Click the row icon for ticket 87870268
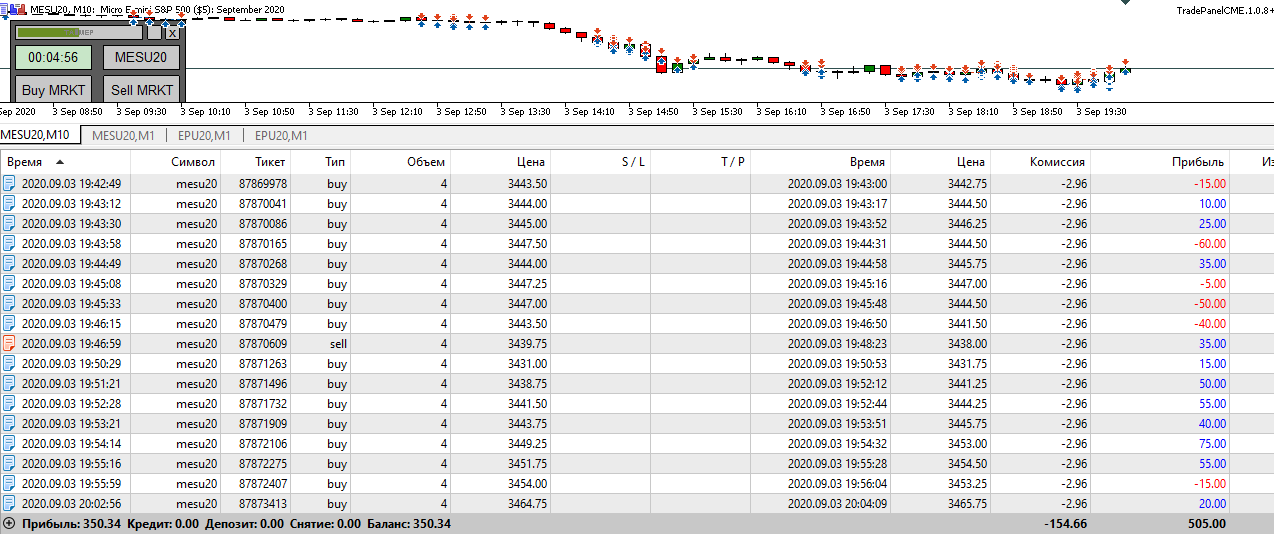The width and height of the screenshot is (1274, 534). [x=9, y=263]
